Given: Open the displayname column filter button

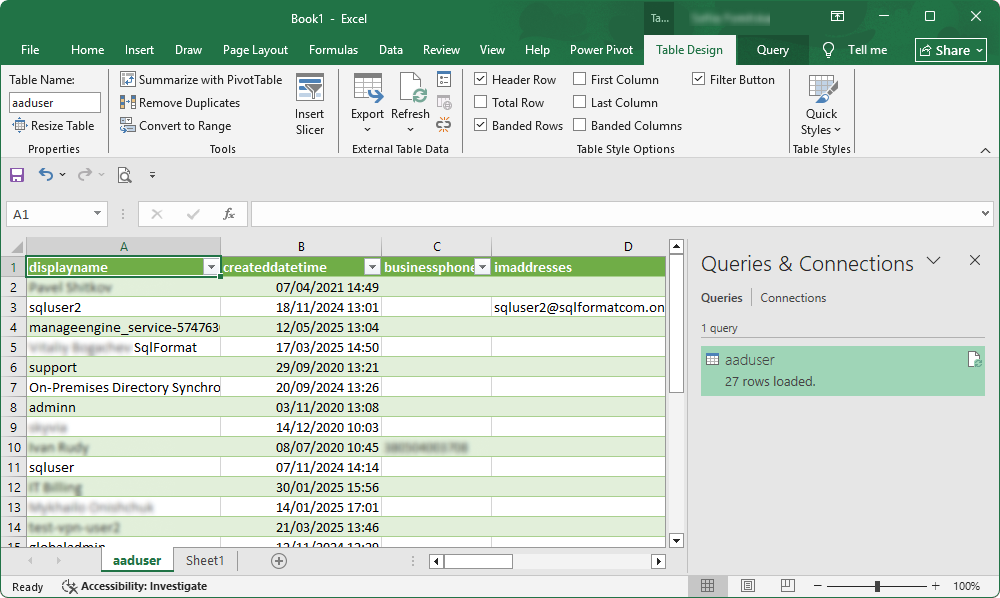Looking at the screenshot, I should tap(210, 267).
